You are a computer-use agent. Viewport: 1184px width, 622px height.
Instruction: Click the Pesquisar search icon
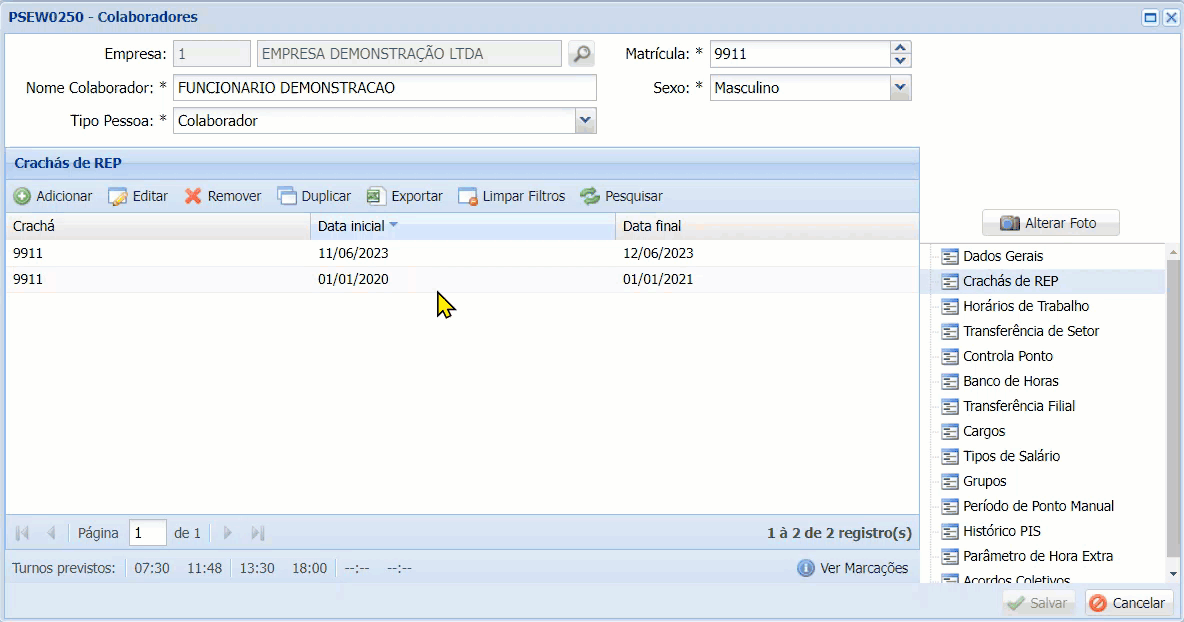pyautogui.click(x=588, y=196)
